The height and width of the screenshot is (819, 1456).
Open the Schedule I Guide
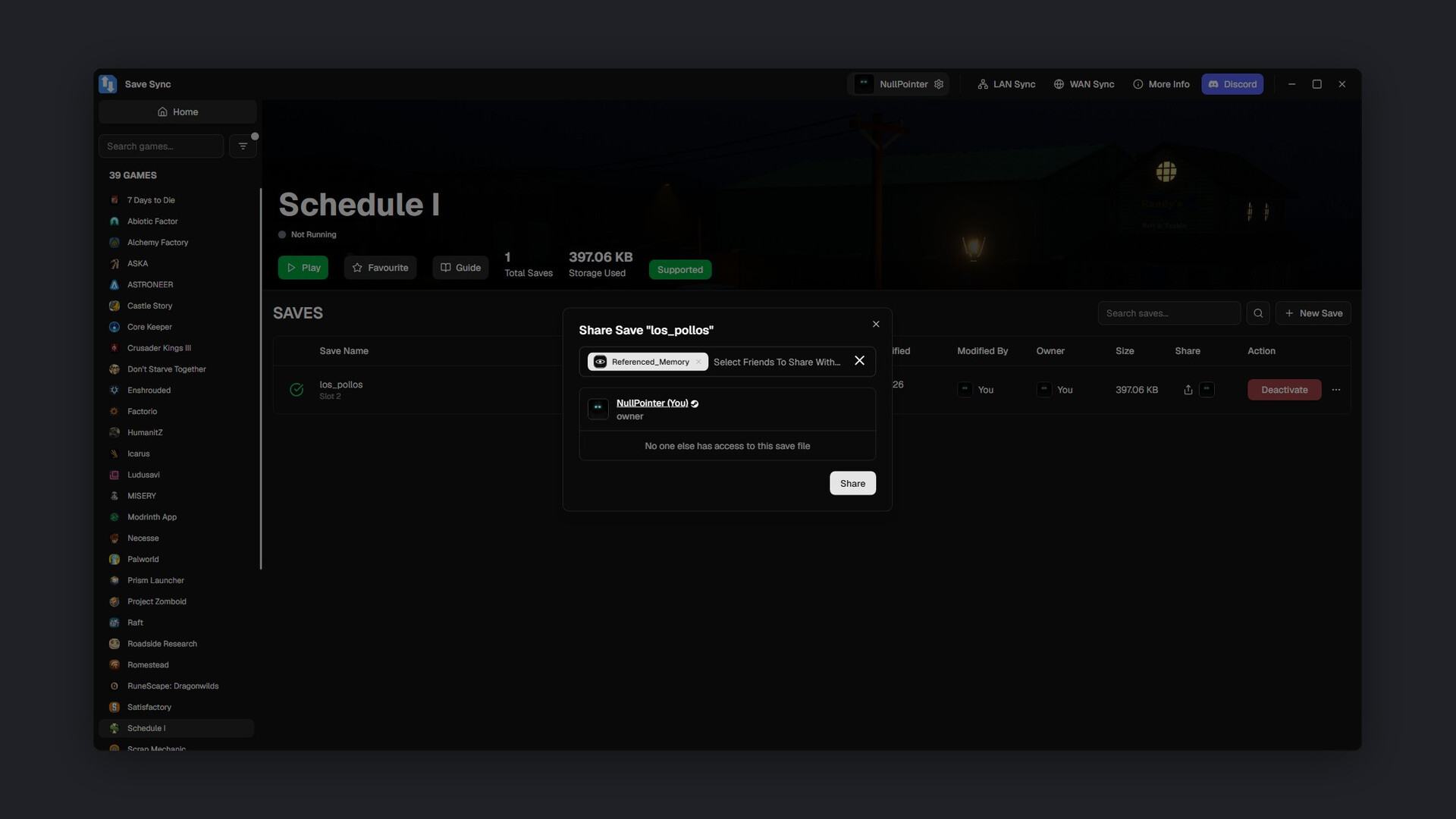460,268
